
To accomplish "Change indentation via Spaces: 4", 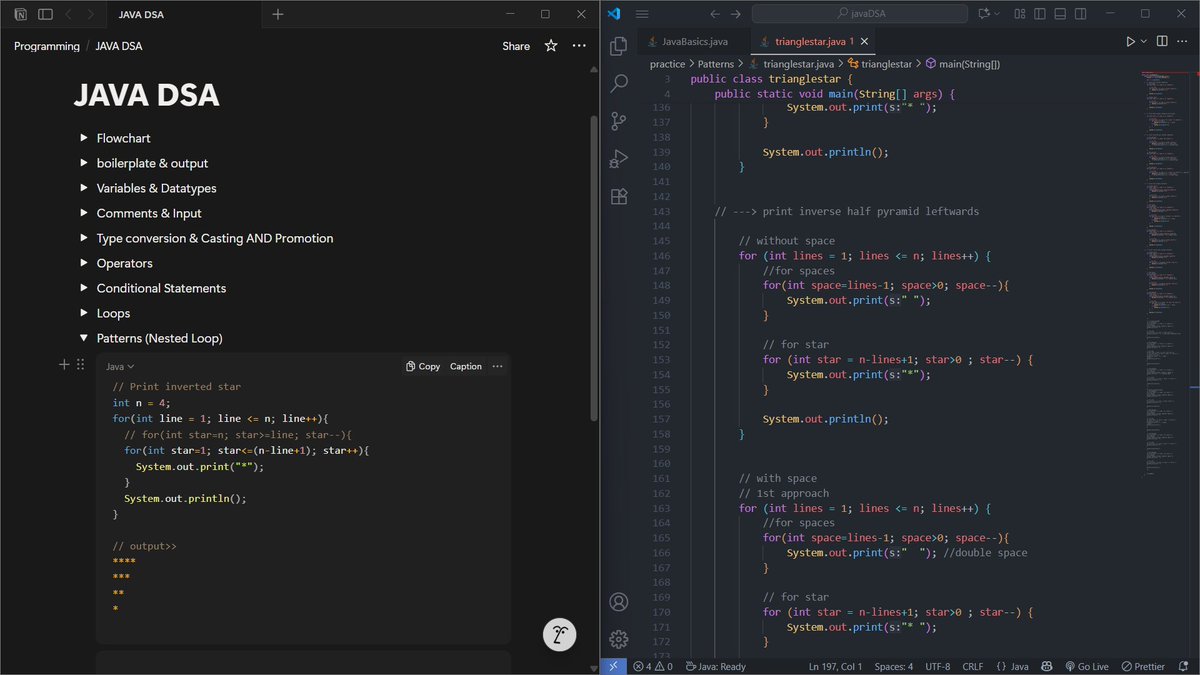I will pos(893,666).
